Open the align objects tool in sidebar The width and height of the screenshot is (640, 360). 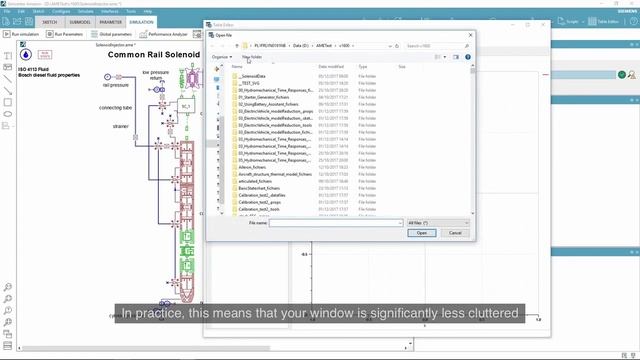click(x=6, y=126)
